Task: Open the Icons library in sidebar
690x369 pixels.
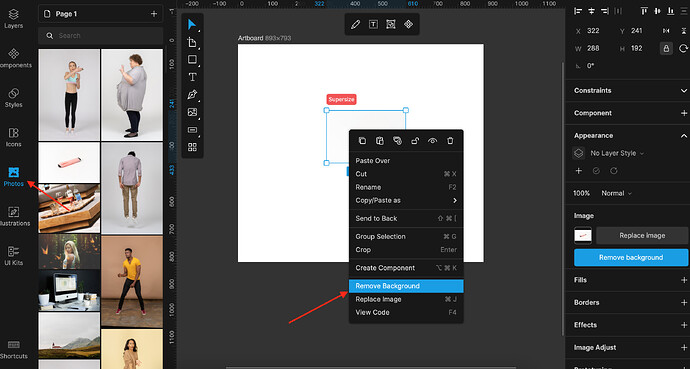Action: 13,137
